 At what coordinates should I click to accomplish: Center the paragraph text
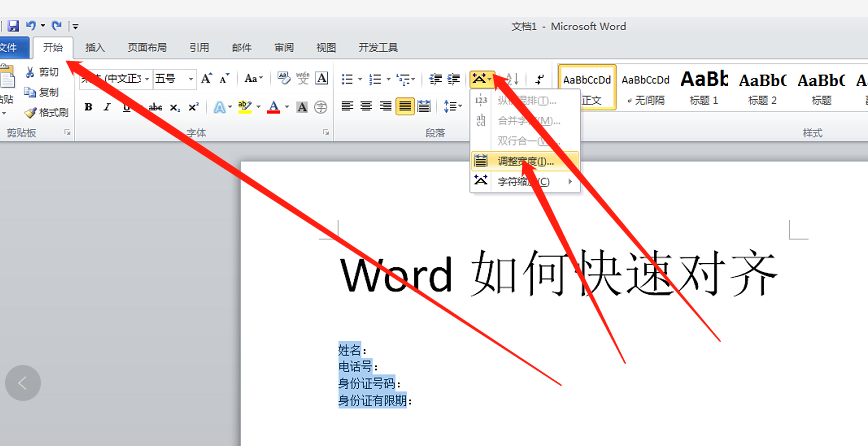[x=366, y=106]
